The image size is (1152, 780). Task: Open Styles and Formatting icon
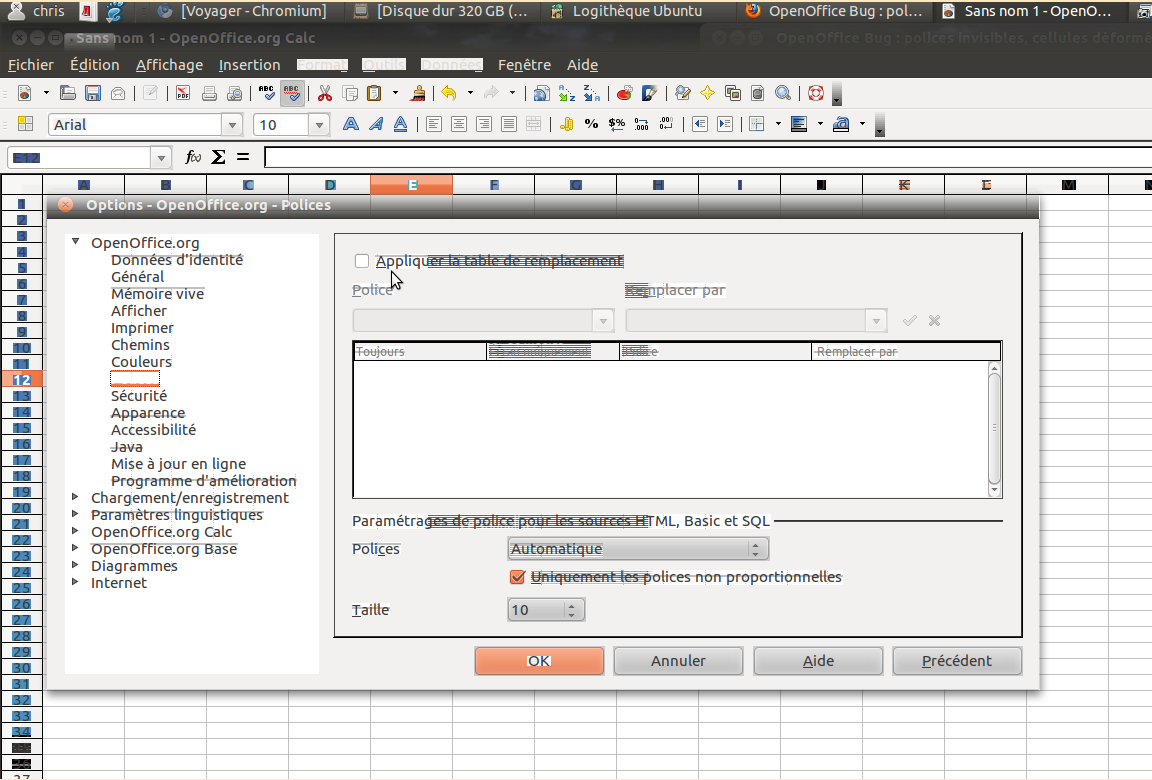(x=25, y=124)
